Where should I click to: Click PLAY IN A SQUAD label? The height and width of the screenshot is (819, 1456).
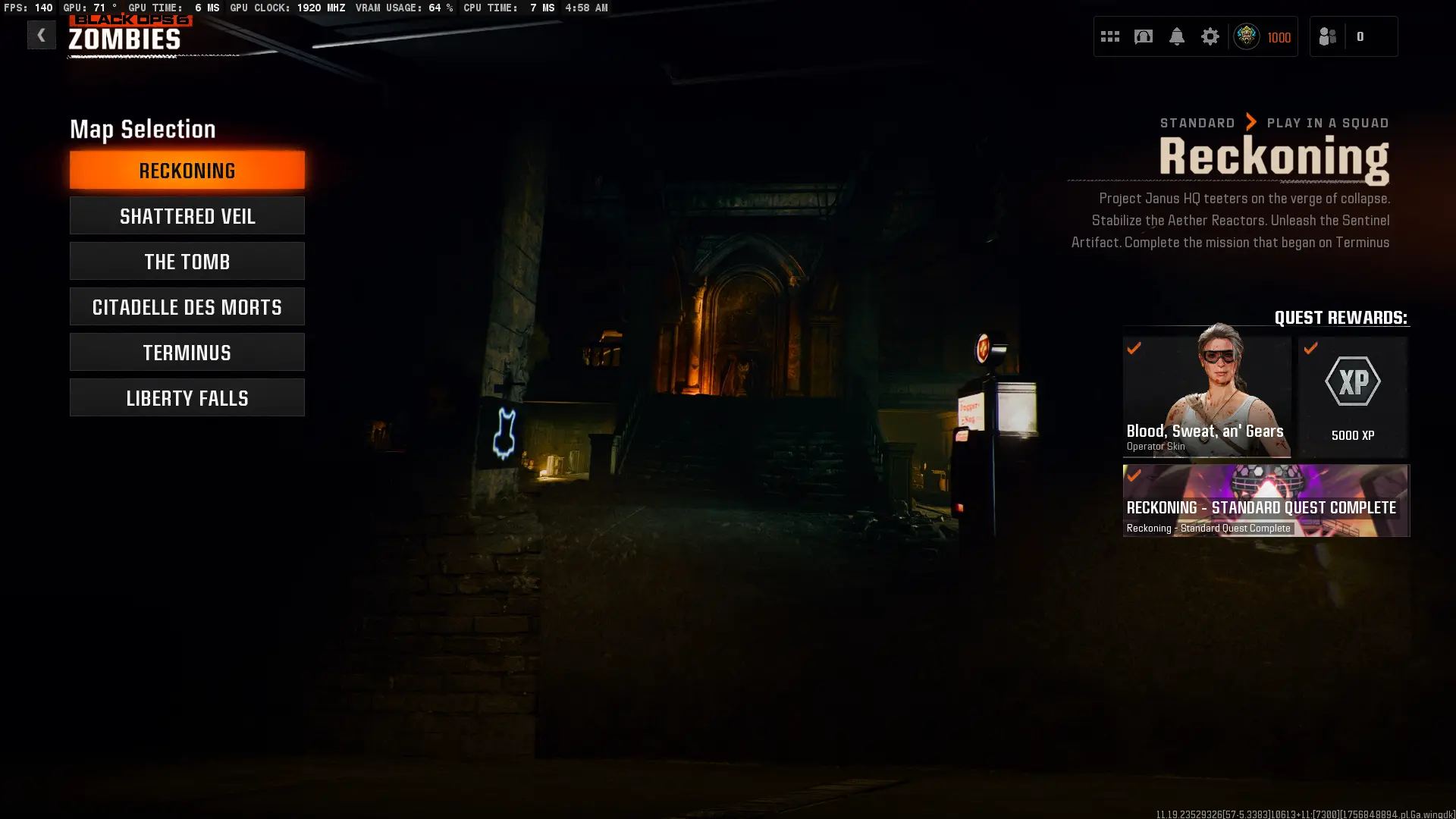pyautogui.click(x=1327, y=123)
